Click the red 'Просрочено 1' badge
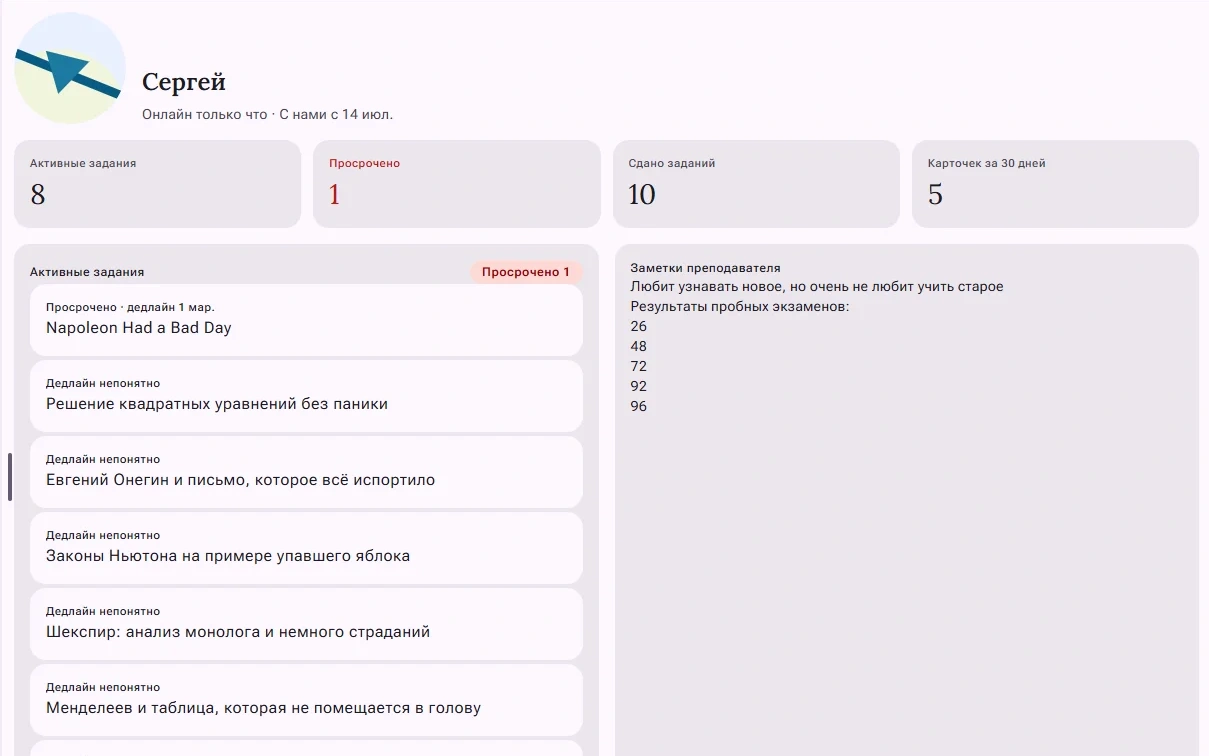The width and height of the screenshot is (1209, 756). click(x=526, y=272)
